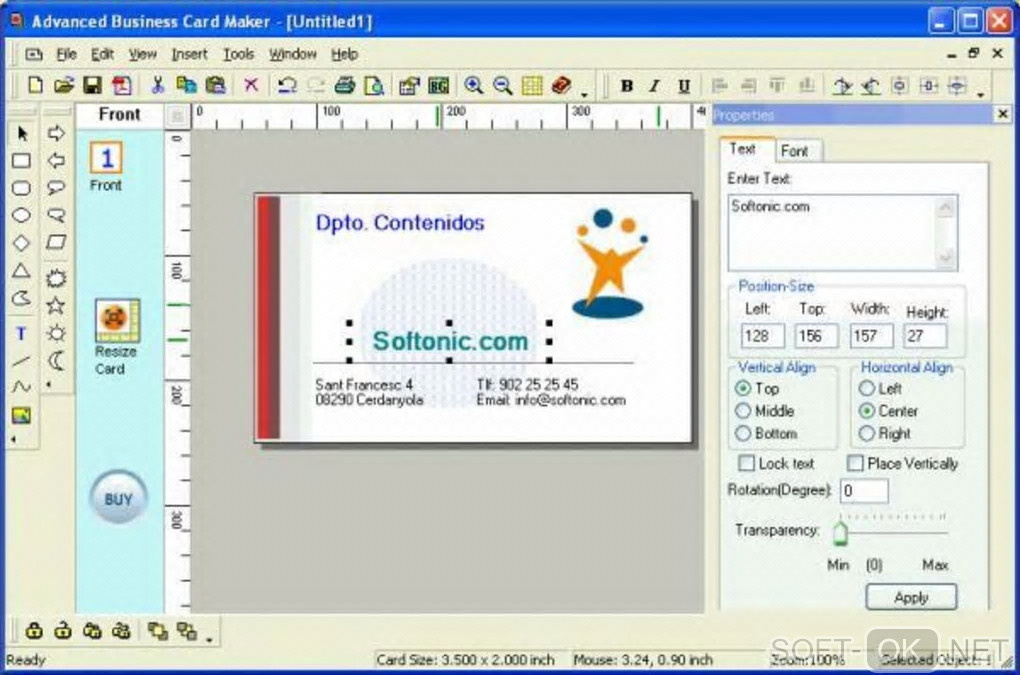Screen dimensions: 1020x675
Task: Expand bottom toolbar overflow arrow
Action: [209, 639]
